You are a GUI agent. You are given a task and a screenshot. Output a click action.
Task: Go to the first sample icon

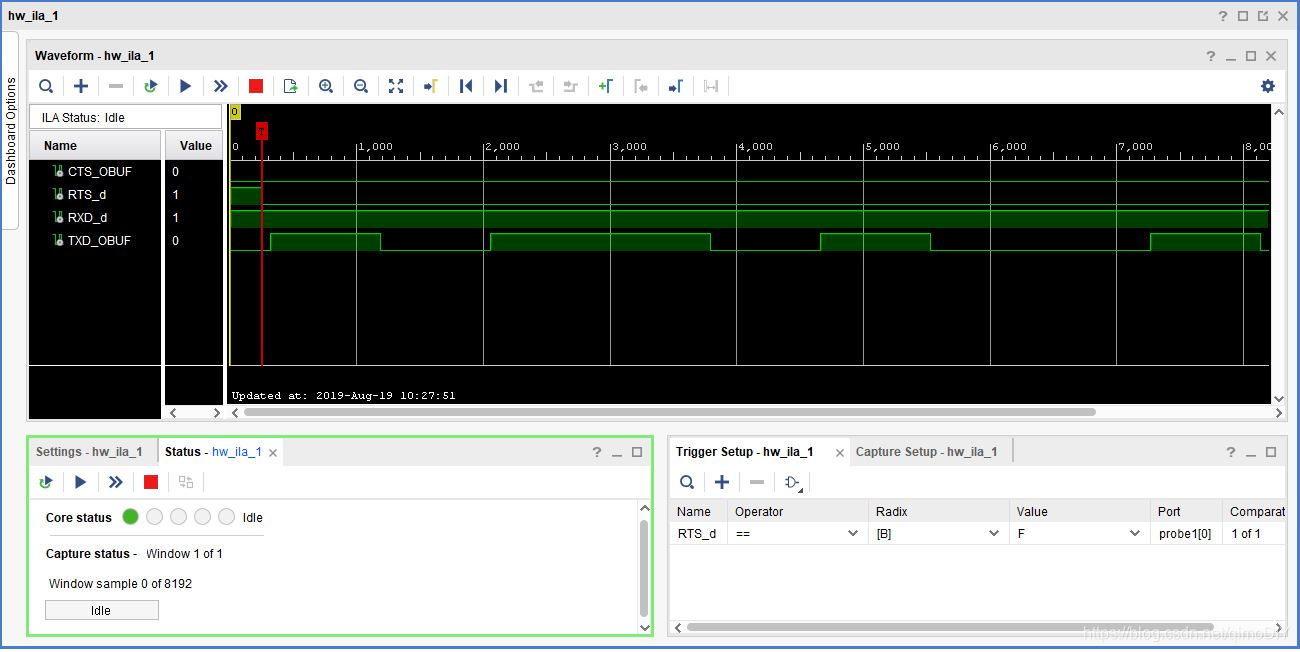point(466,86)
